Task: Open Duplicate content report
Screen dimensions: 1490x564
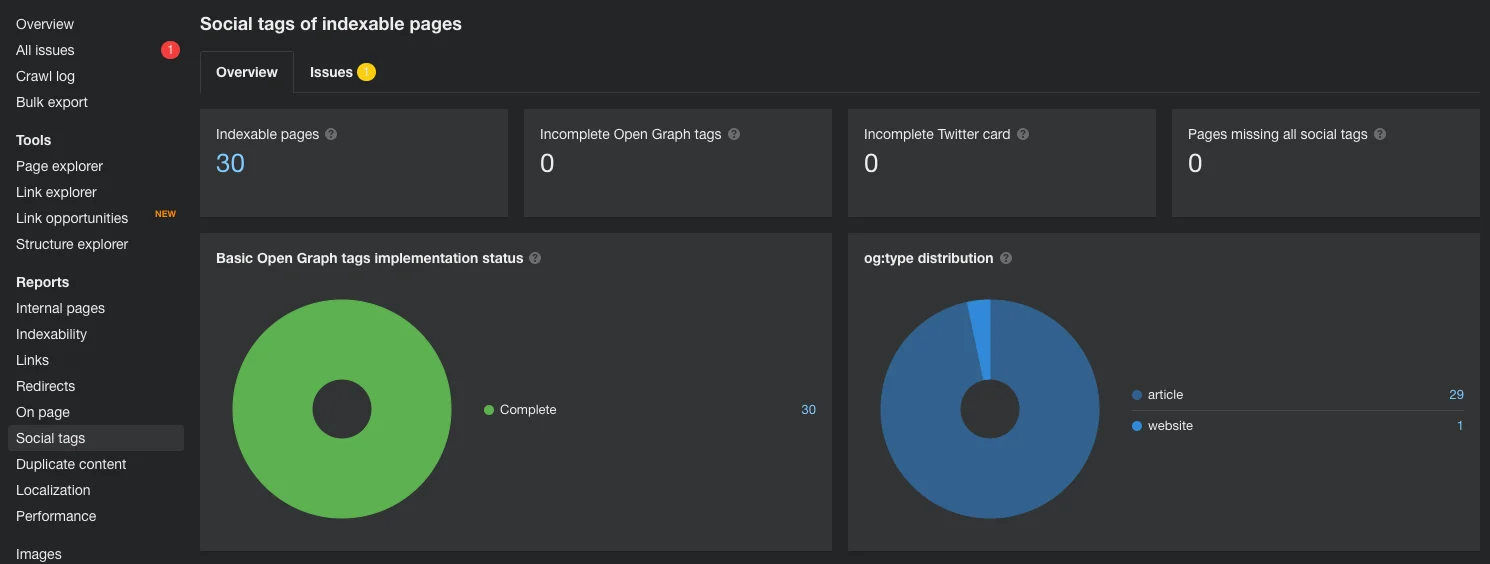Action: [71, 464]
